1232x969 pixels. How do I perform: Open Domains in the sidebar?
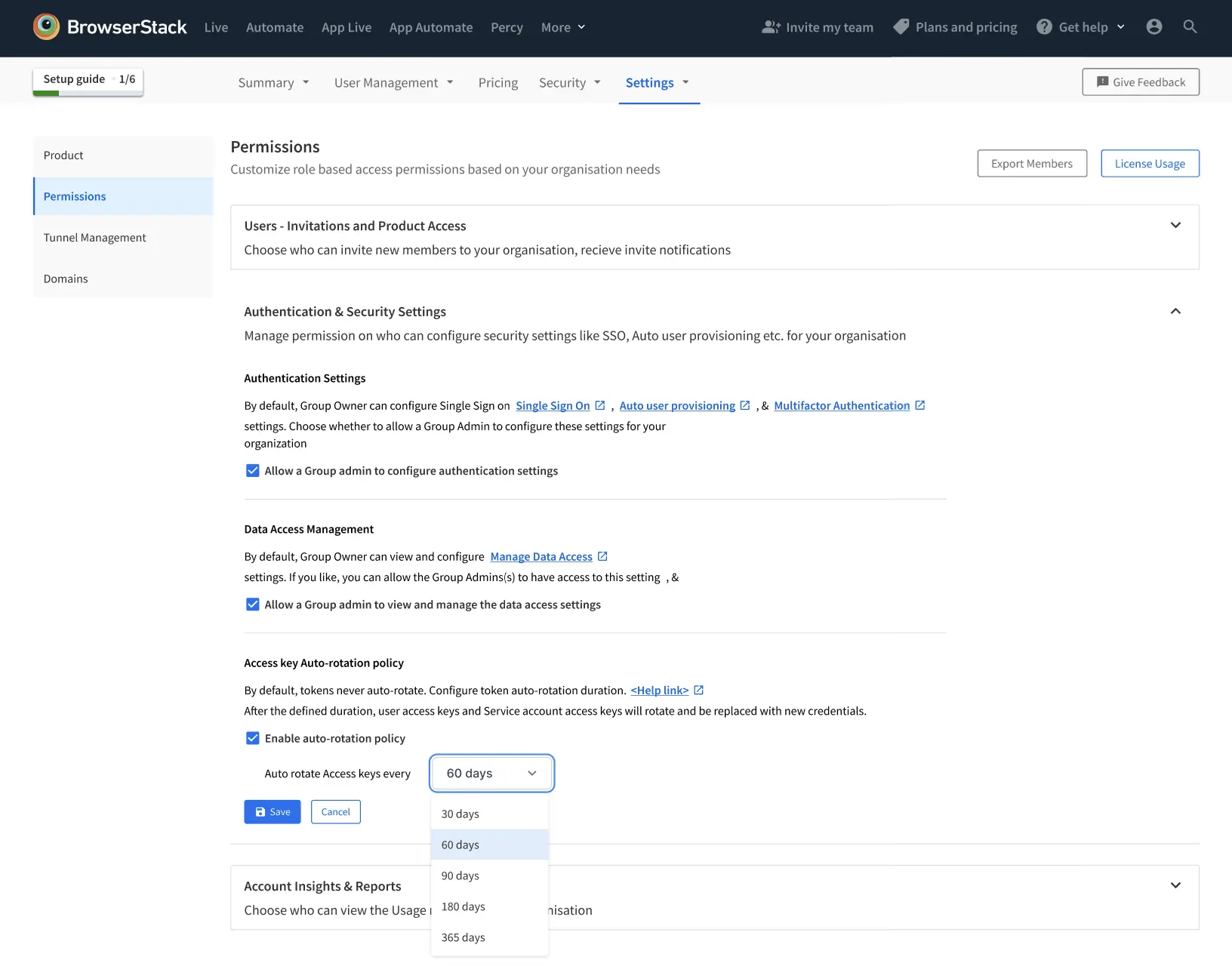coord(123,278)
